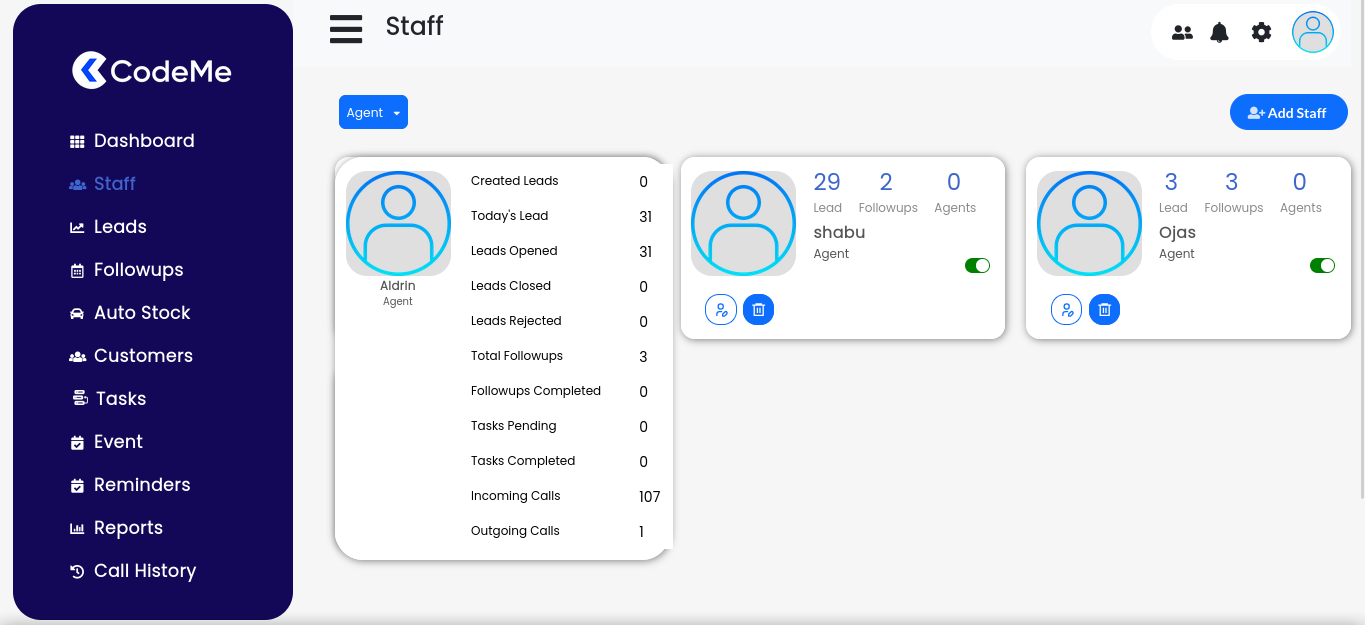Screen dimensions: 1365x625
Task: Click the CodeMe logo
Action: 152,71
